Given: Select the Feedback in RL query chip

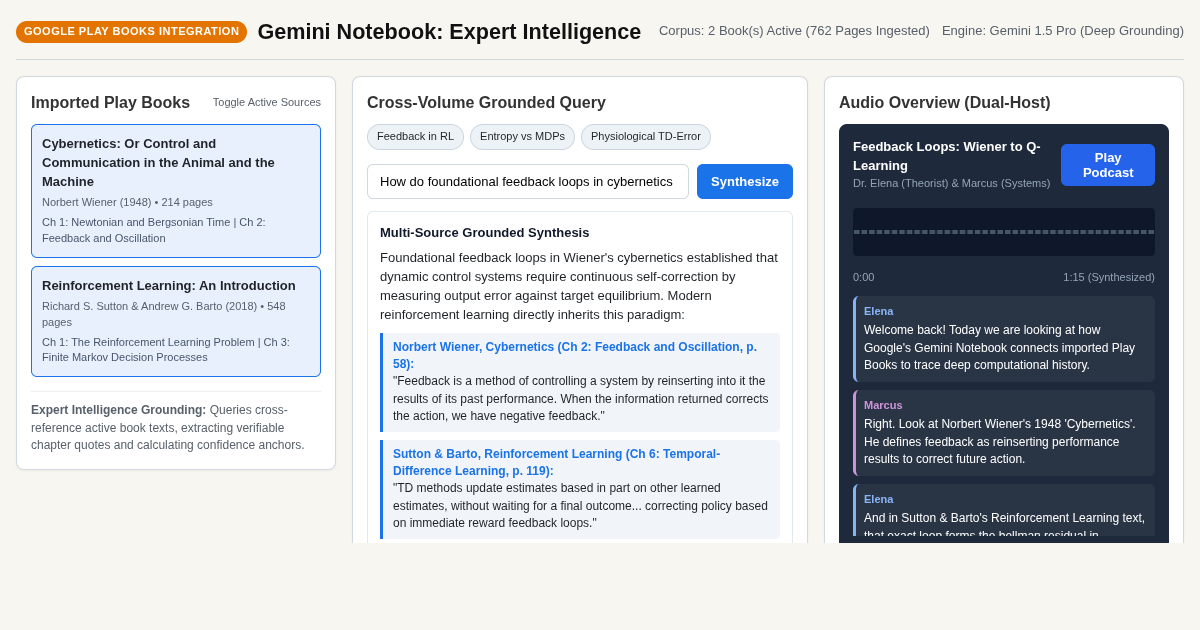Looking at the screenshot, I should click(415, 137).
